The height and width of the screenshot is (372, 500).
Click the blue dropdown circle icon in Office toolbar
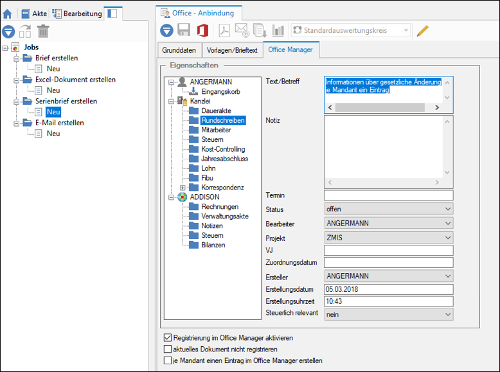[x=166, y=31]
